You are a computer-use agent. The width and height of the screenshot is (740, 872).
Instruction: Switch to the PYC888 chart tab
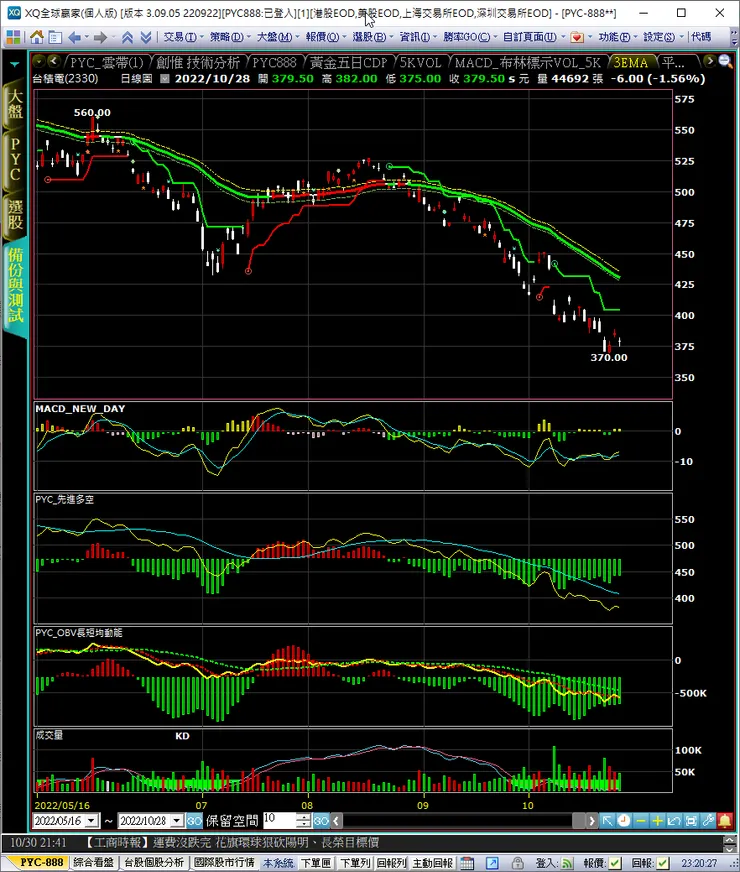(x=274, y=62)
